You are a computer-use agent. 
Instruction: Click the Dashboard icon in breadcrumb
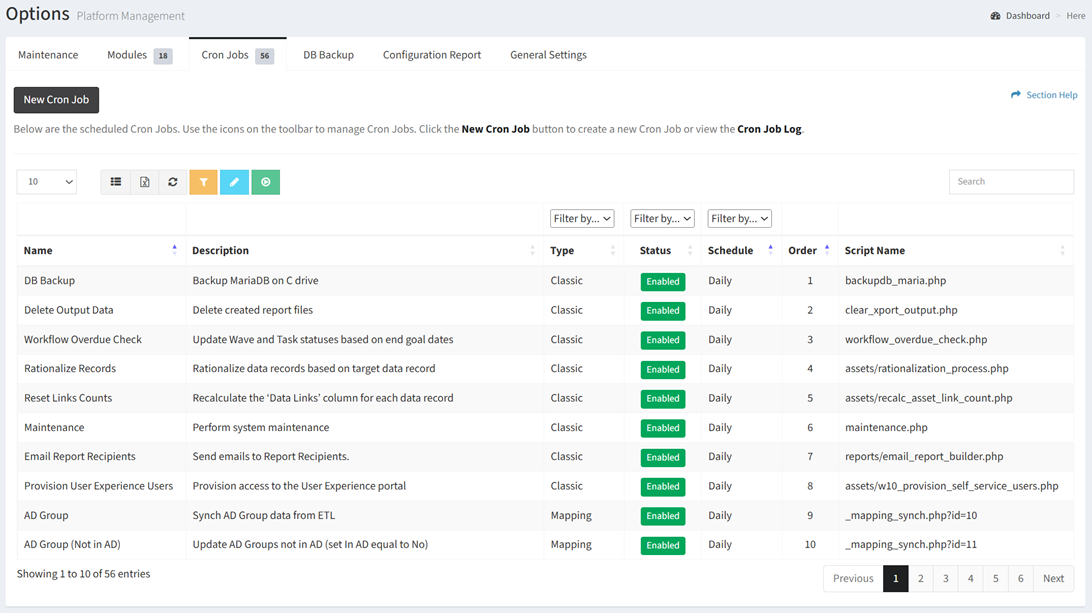(x=995, y=16)
